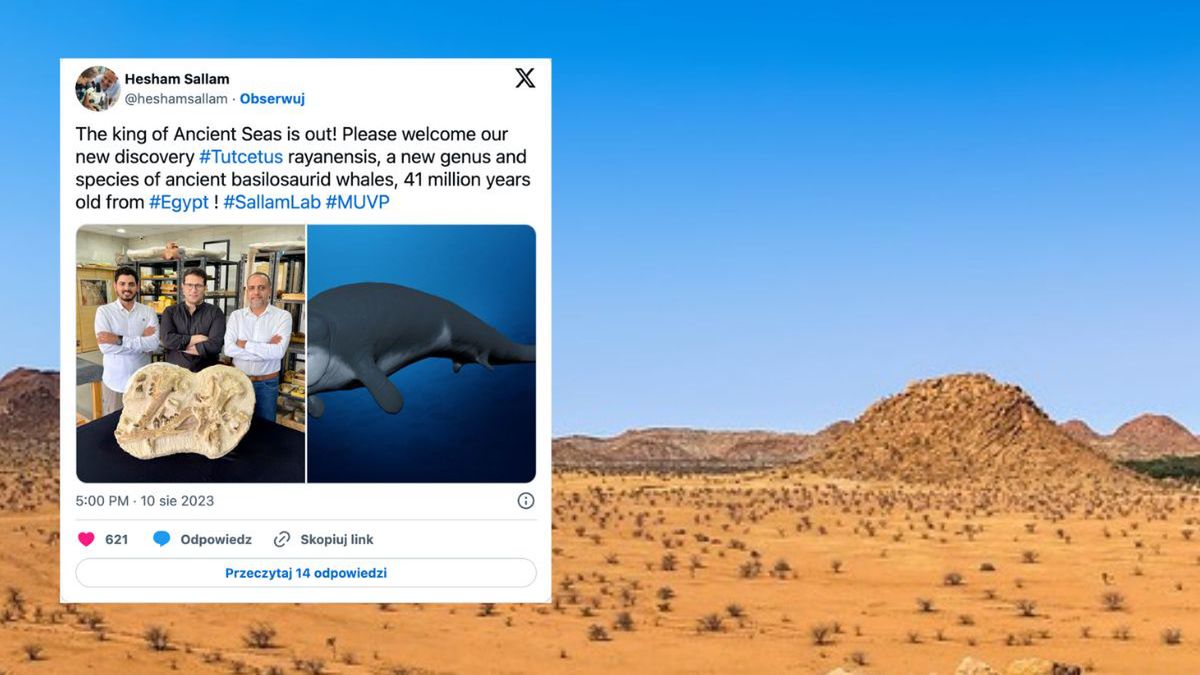Click the 621 likes count

117,539
